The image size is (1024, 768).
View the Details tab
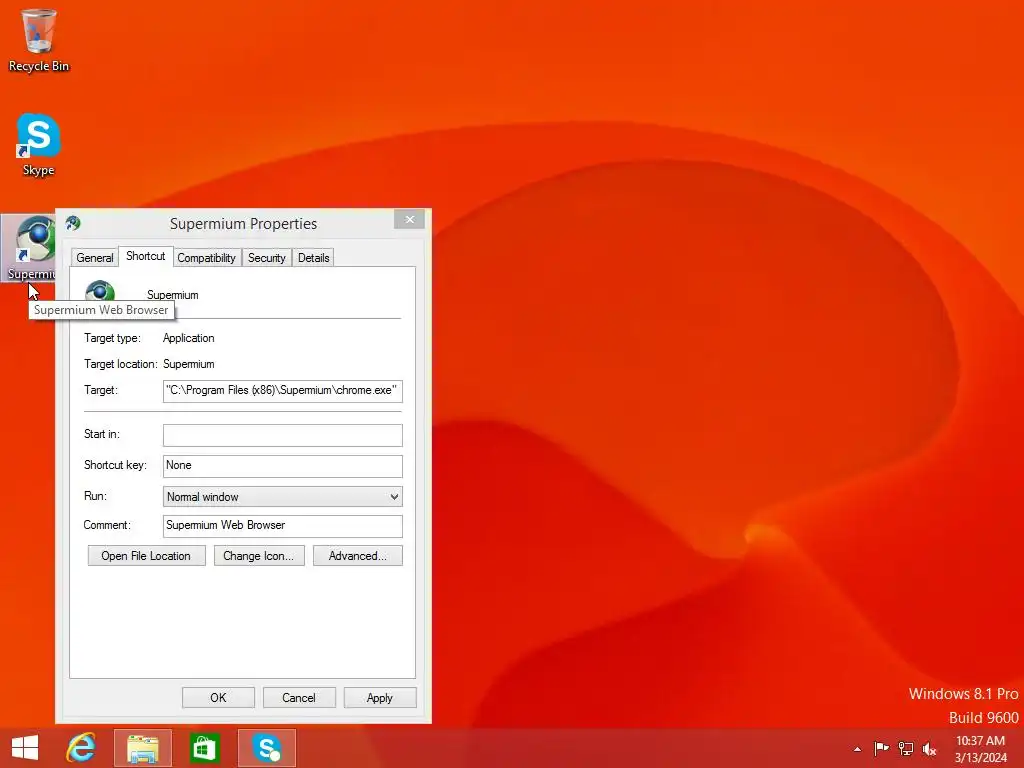pos(313,258)
